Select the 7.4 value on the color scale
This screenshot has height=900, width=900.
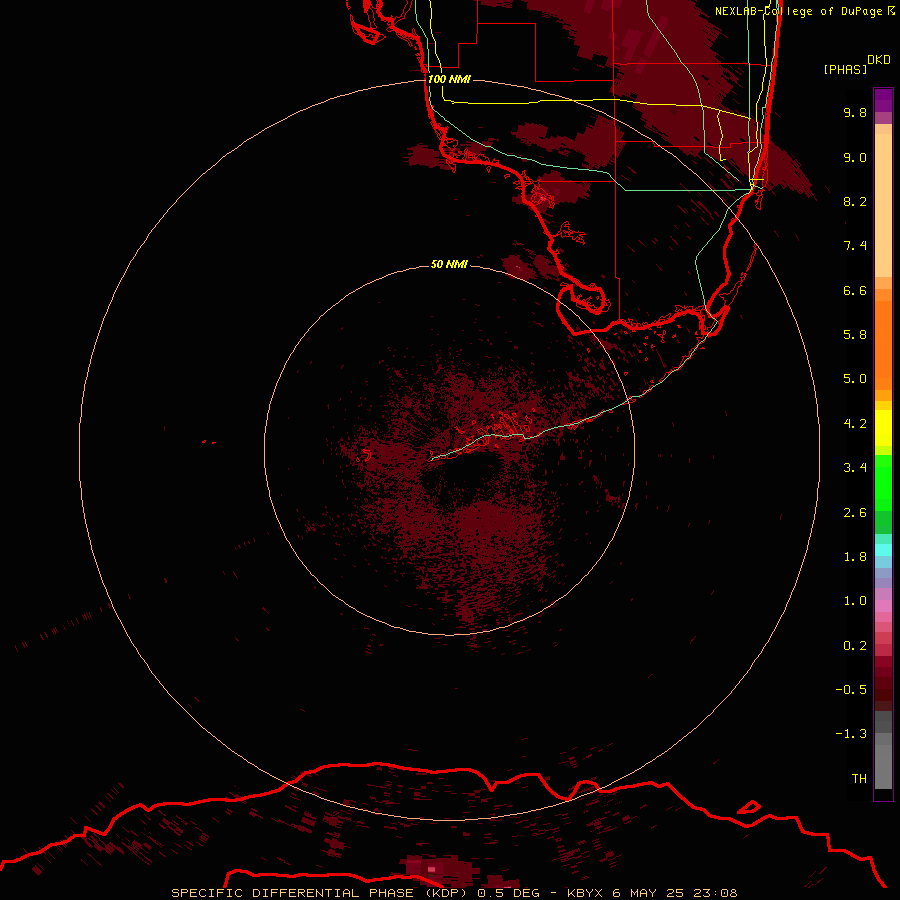point(855,246)
